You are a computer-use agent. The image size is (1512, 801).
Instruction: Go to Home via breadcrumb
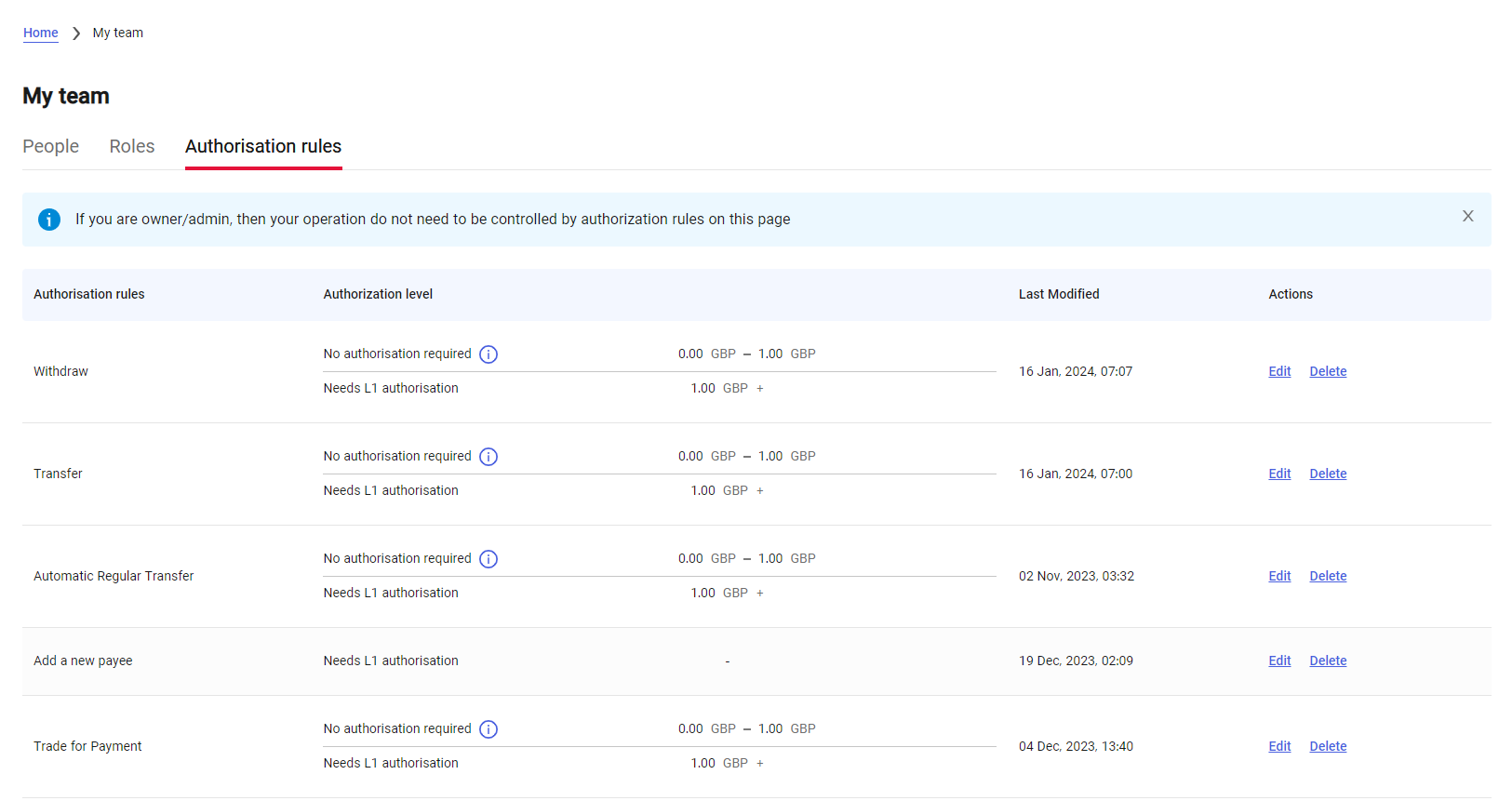coord(41,33)
